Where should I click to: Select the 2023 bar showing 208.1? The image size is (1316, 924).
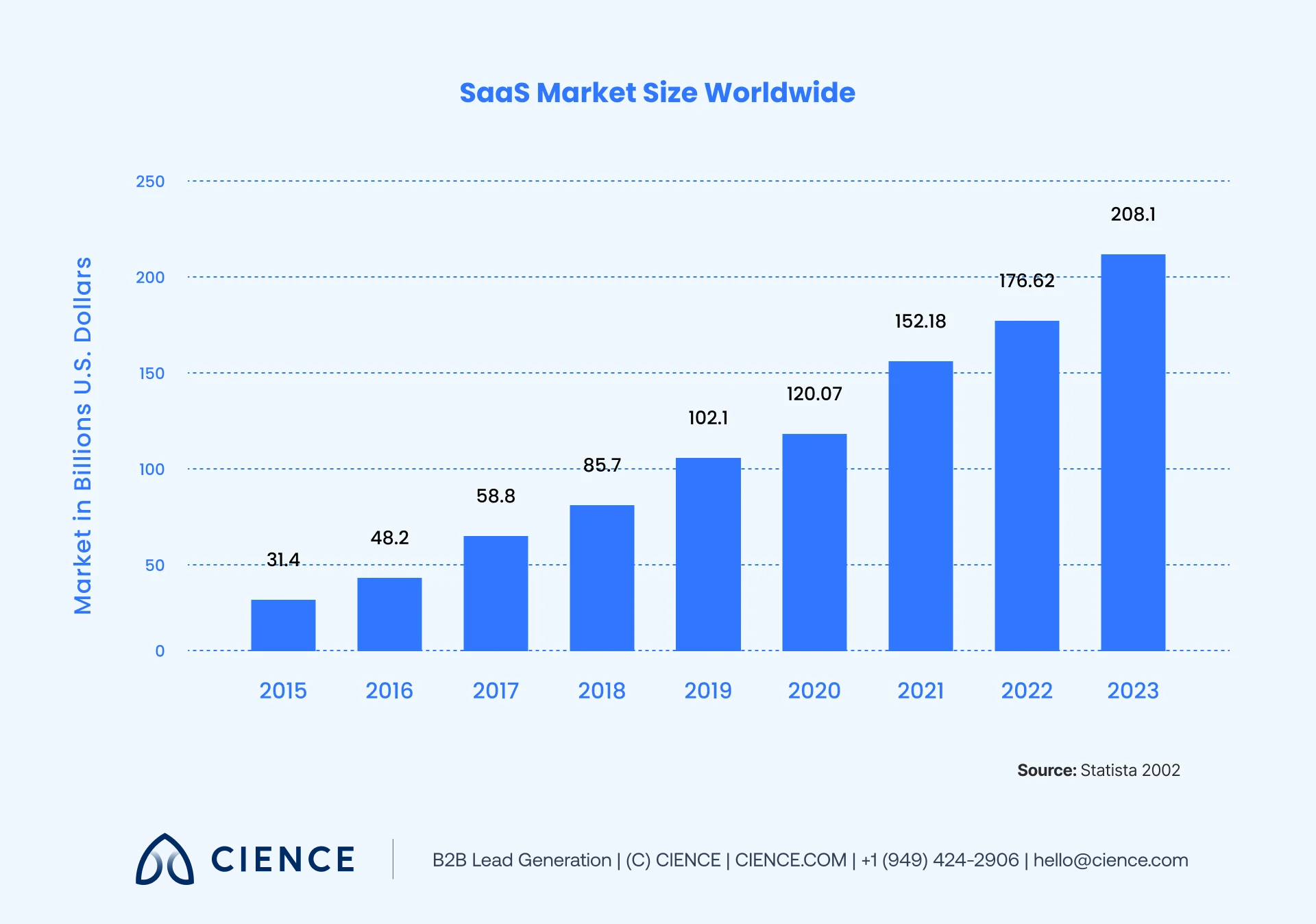pos(1132,452)
